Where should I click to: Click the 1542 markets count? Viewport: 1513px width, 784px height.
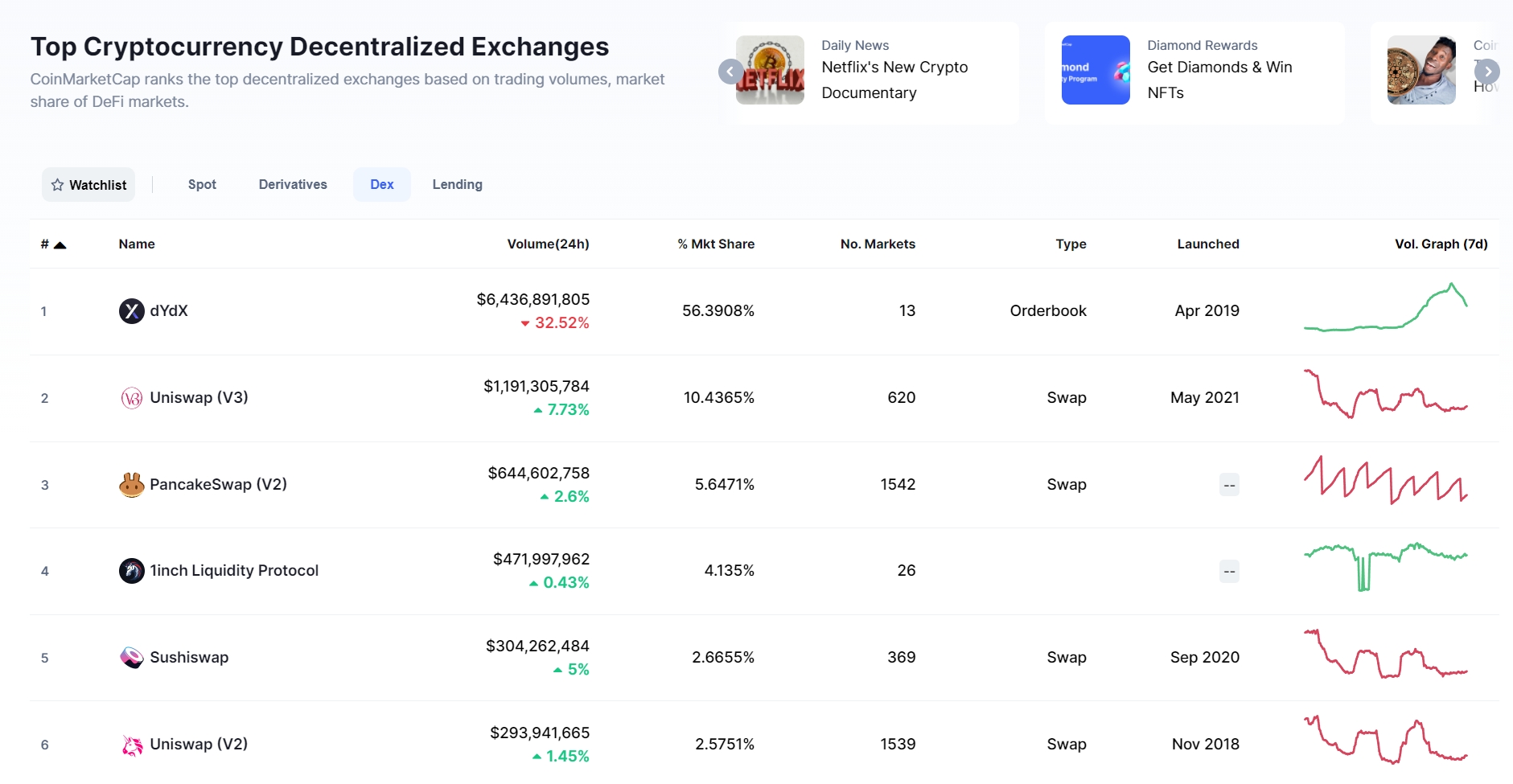pyautogui.click(x=898, y=485)
